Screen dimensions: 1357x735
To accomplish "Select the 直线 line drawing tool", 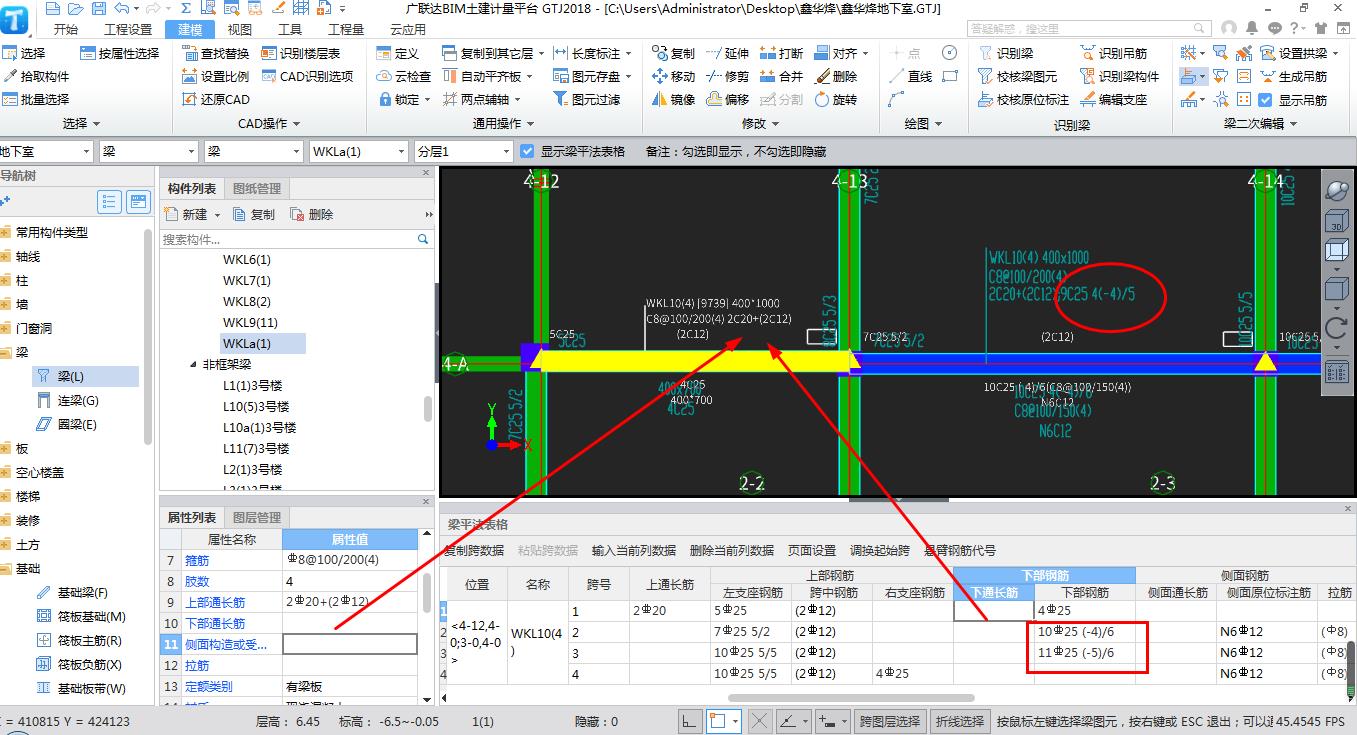I will click(x=910, y=76).
